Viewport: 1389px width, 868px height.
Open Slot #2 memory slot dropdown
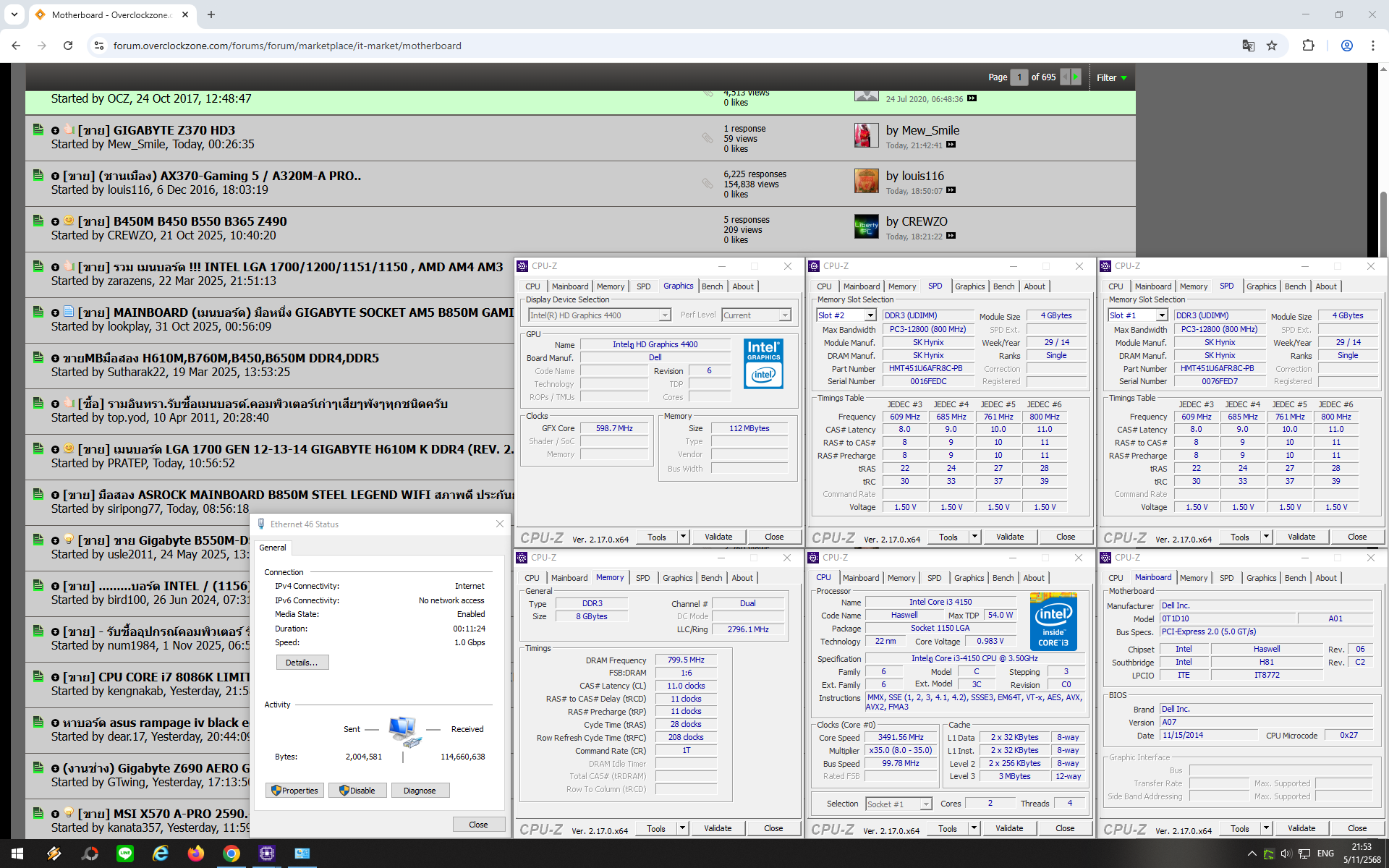870,315
